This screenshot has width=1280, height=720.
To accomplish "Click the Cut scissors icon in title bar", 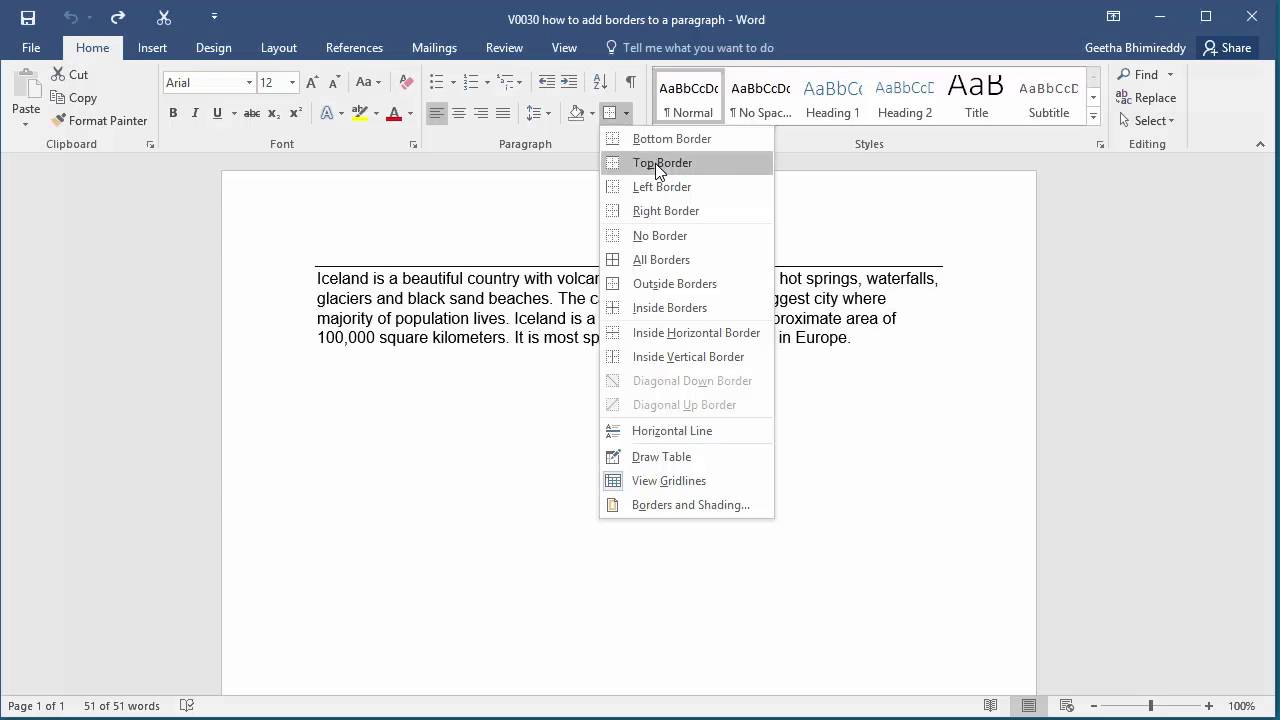I will pos(165,18).
